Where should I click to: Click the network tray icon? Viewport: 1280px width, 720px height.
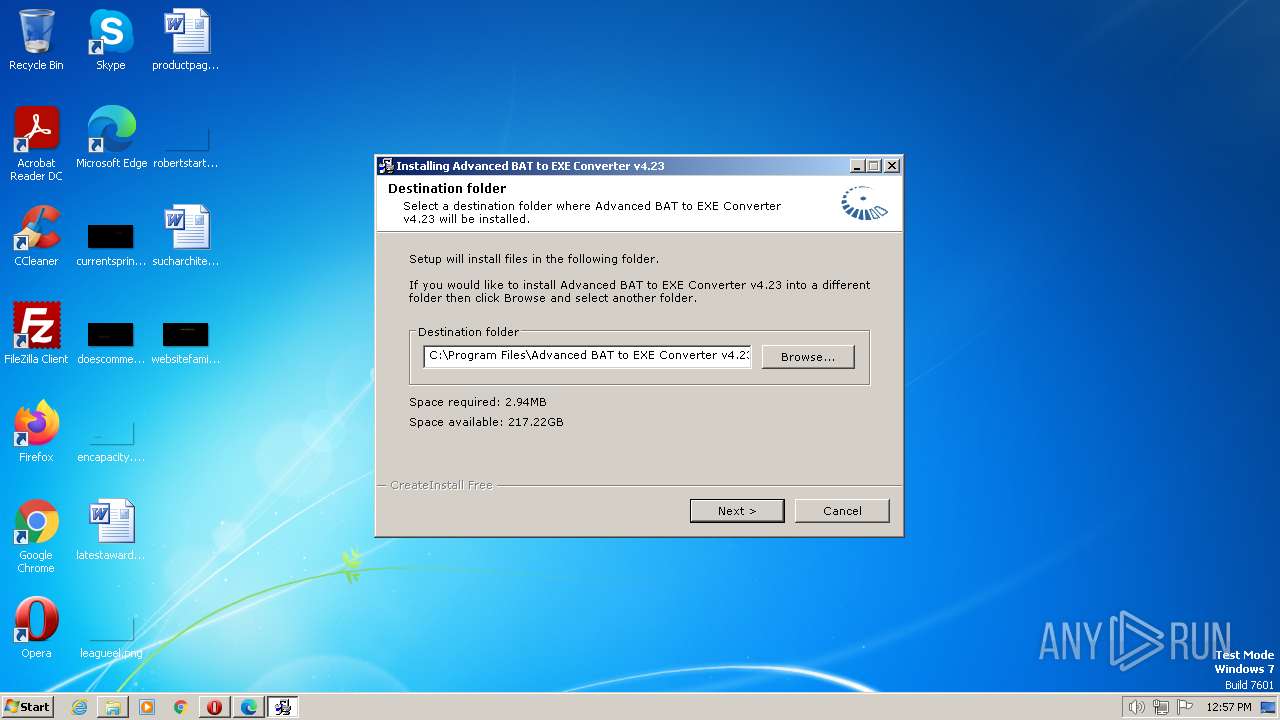[1161, 707]
